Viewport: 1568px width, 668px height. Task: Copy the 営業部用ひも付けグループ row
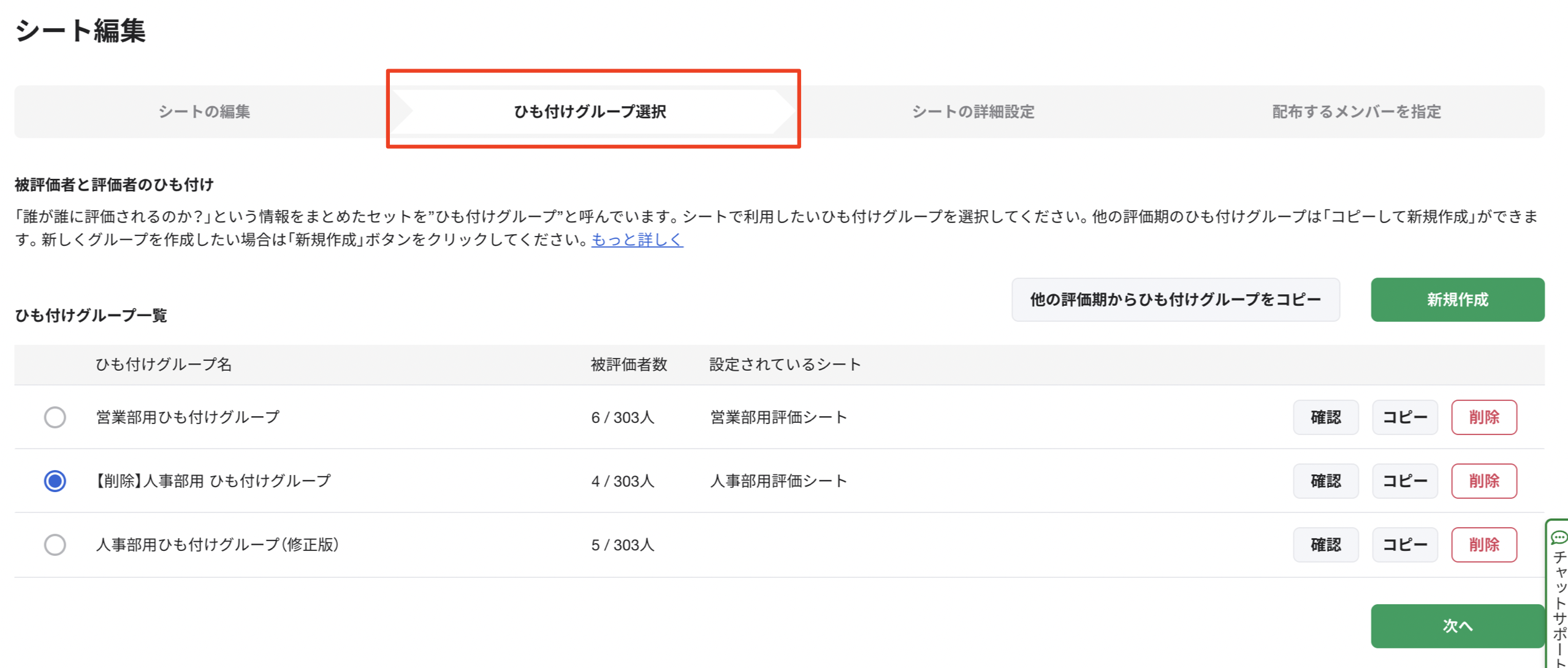click(1404, 417)
